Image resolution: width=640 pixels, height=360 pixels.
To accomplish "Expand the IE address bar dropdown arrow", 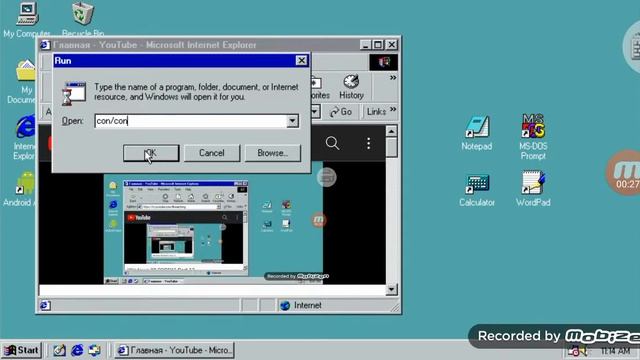I will coord(315,111).
